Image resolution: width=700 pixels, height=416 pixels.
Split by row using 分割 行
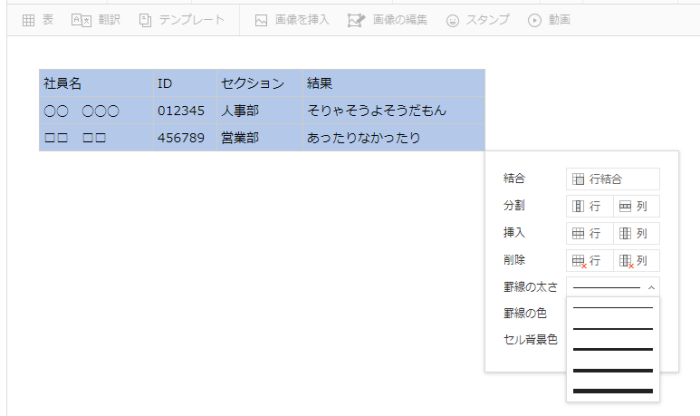(589, 206)
